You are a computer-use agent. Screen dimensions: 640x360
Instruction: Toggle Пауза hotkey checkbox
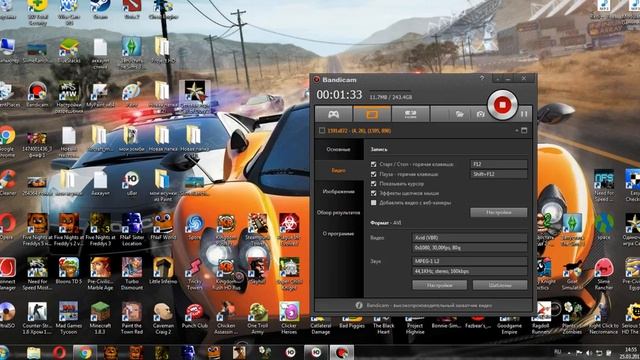click(x=373, y=174)
